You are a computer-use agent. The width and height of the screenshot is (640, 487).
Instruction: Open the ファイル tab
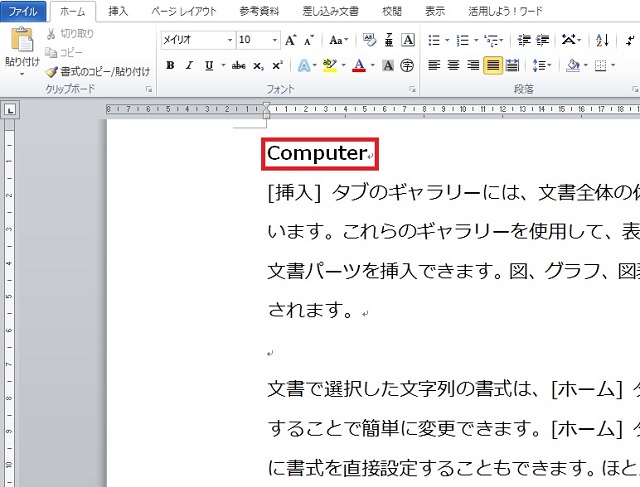point(23,11)
